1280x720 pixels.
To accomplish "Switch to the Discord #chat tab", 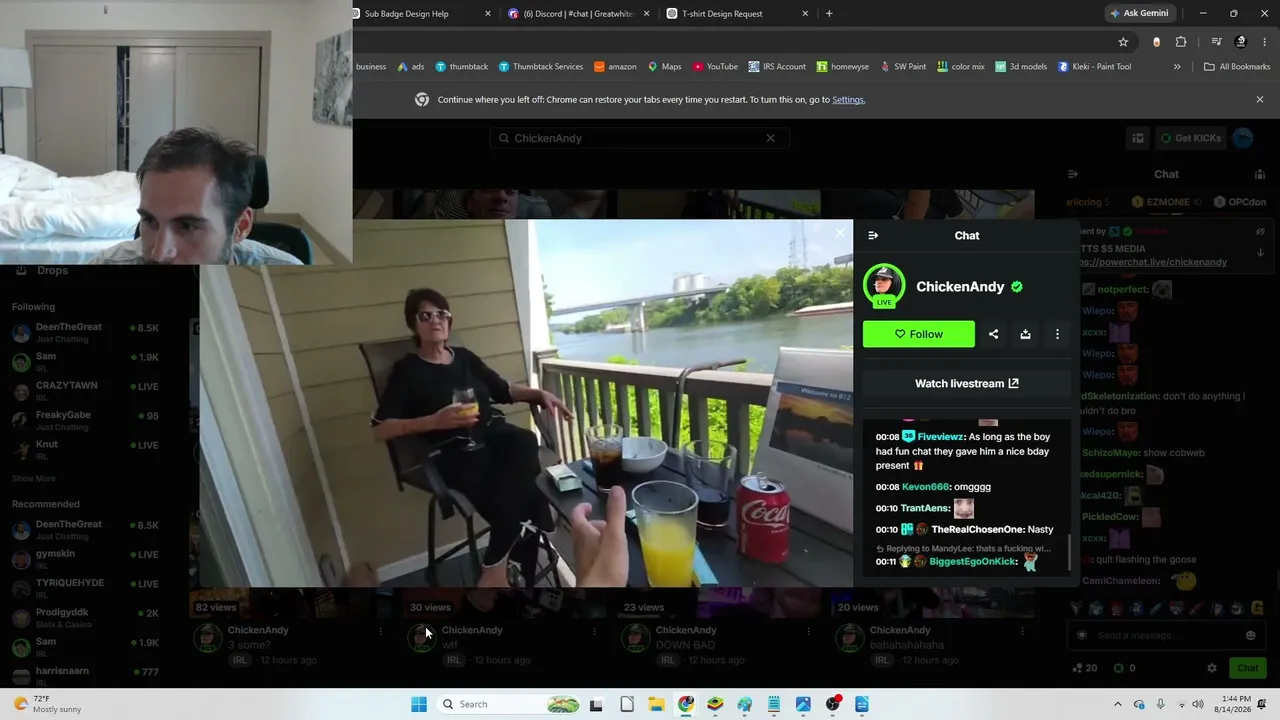I will [580, 14].
